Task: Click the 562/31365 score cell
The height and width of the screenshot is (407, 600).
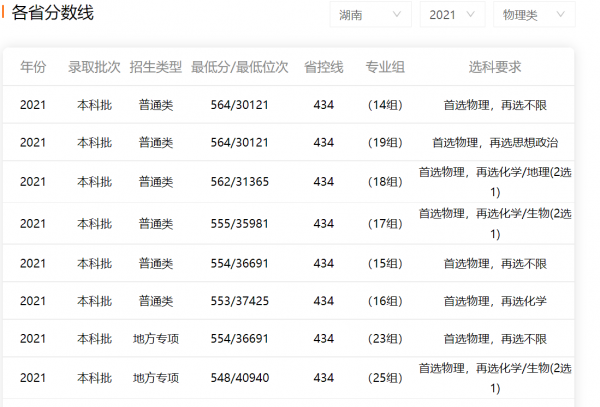Action: 240,182
